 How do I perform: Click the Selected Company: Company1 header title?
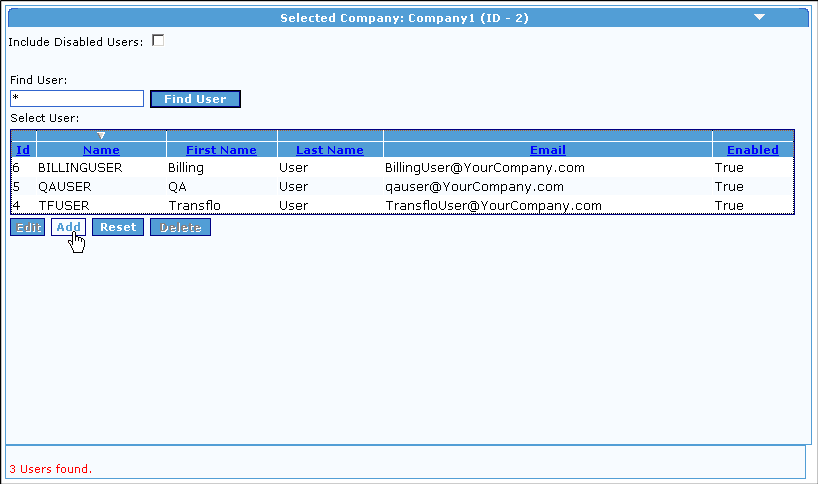pyautogui.click(x=404, y=18)
